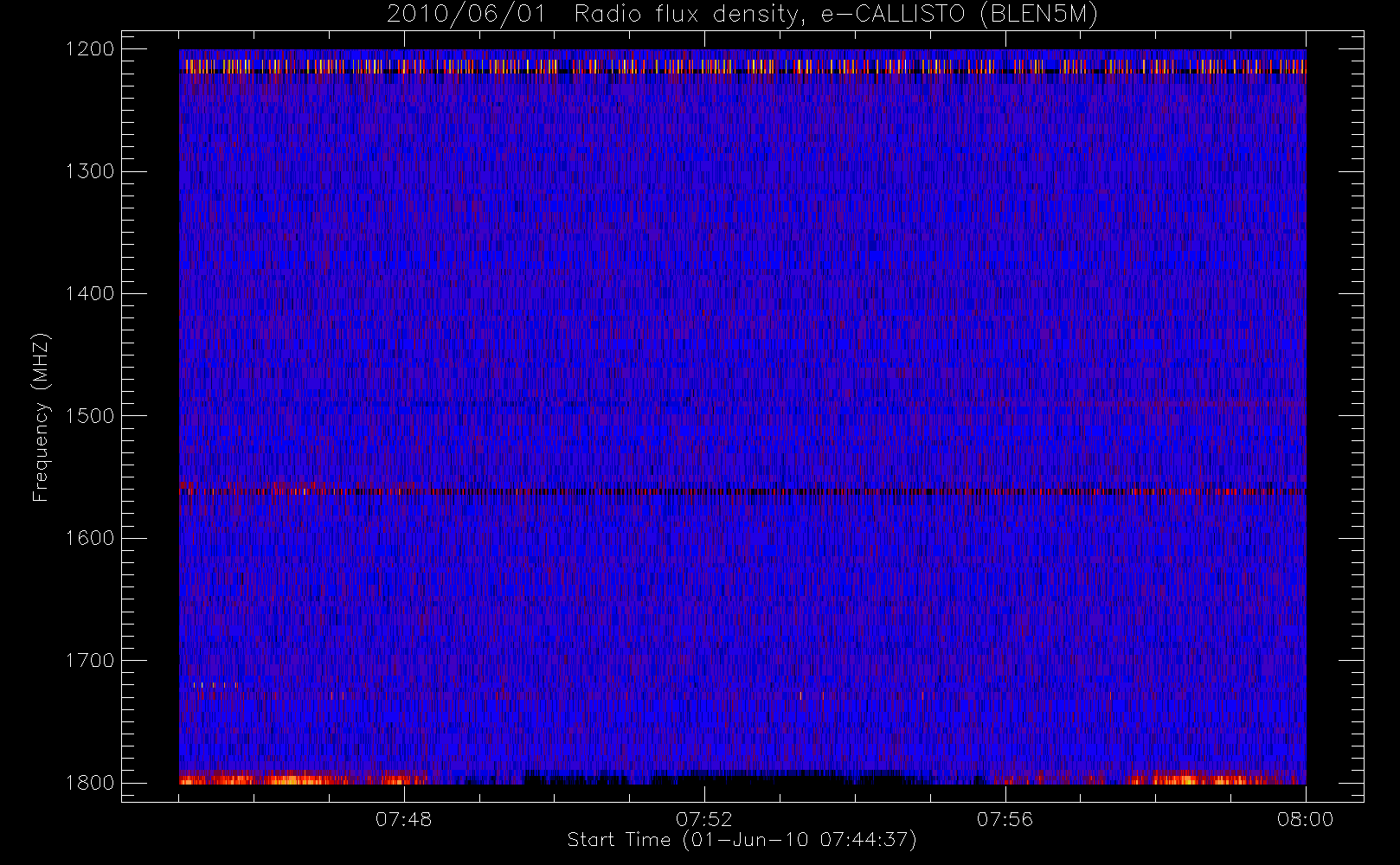Click the 08:00 time tick label
Screen dimensions: 1400x865
pos(1305,819)
